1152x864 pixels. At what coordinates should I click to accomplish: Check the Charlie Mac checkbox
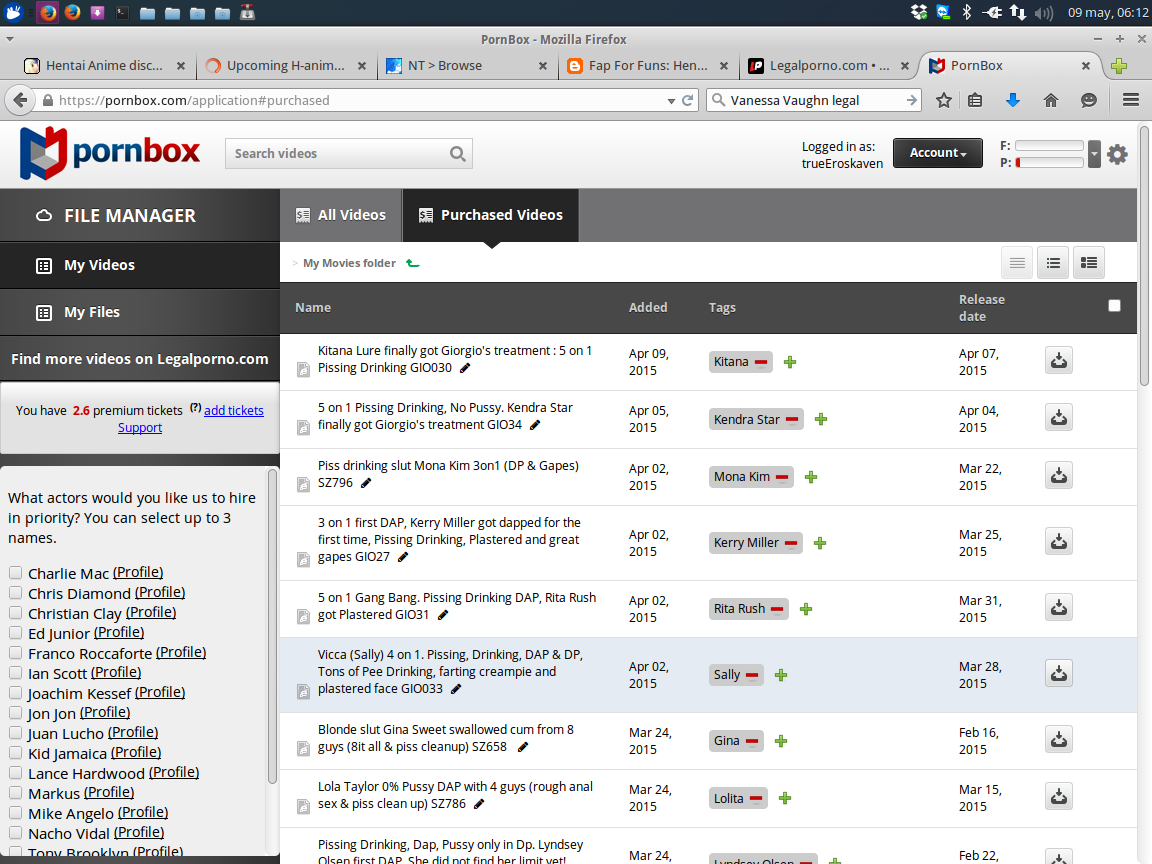click(16, 573)
